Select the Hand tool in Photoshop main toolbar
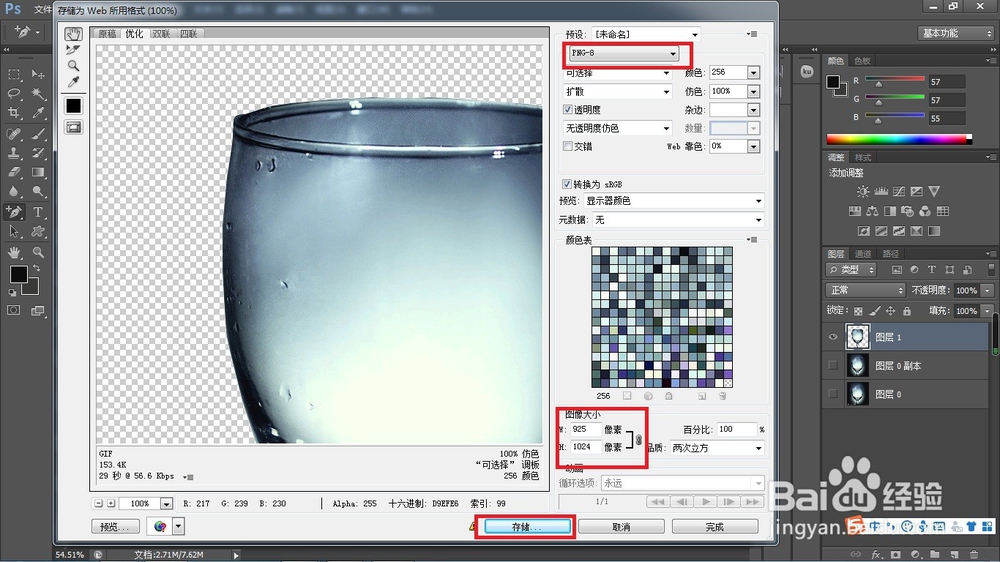The height and width of the screenshot is (562, 1000). click(14, 252)
